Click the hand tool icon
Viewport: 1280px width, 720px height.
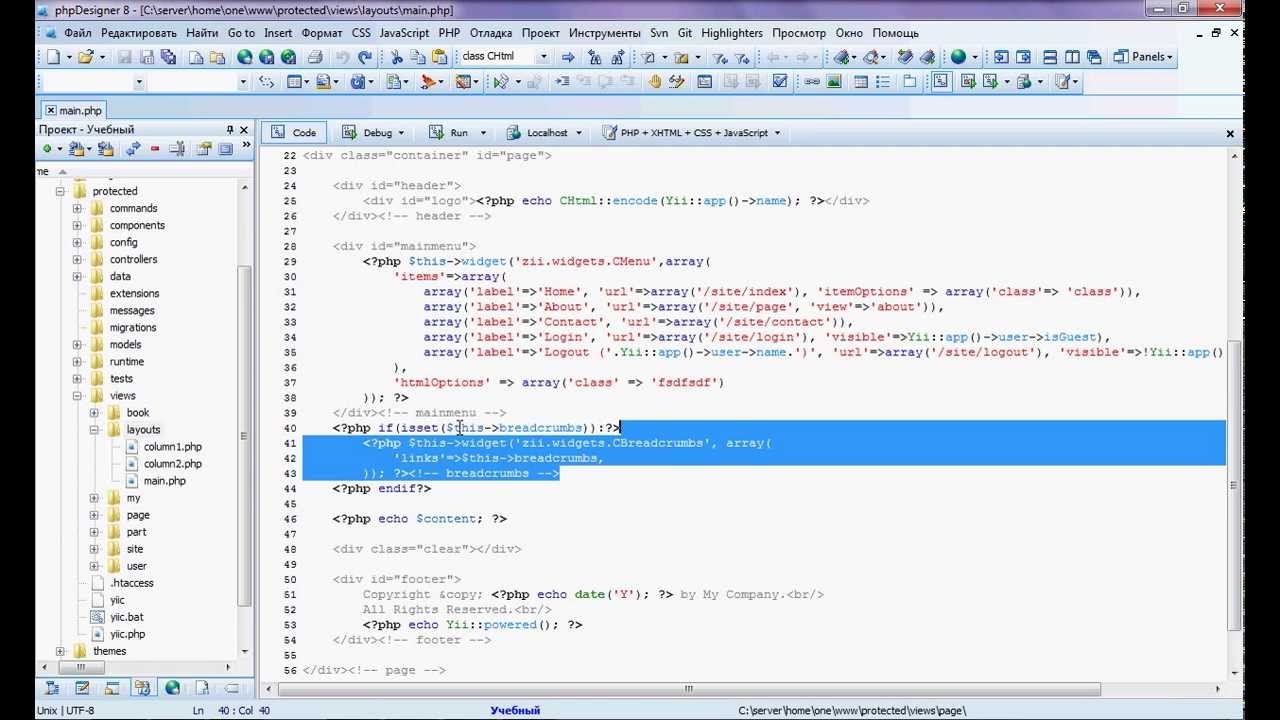(x=655, y=82)
